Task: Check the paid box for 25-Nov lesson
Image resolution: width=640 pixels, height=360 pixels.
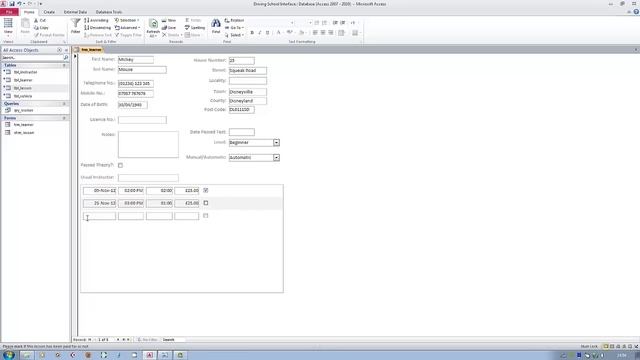Action: (x=206, y=203)
